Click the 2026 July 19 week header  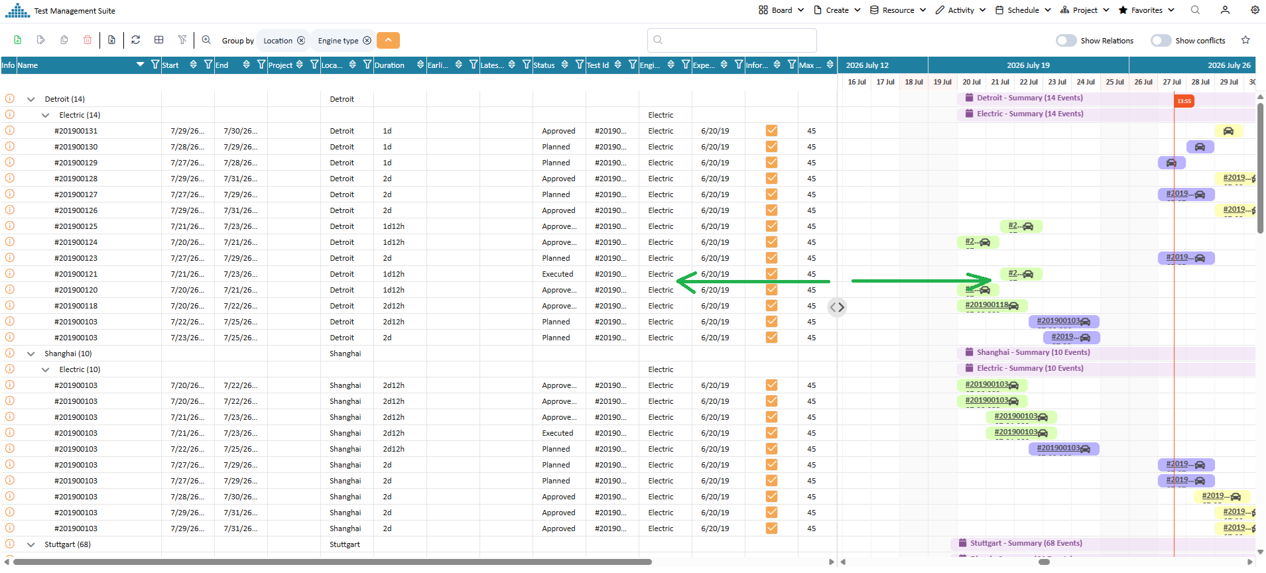pyautogui.click(x=1029, y=65)
